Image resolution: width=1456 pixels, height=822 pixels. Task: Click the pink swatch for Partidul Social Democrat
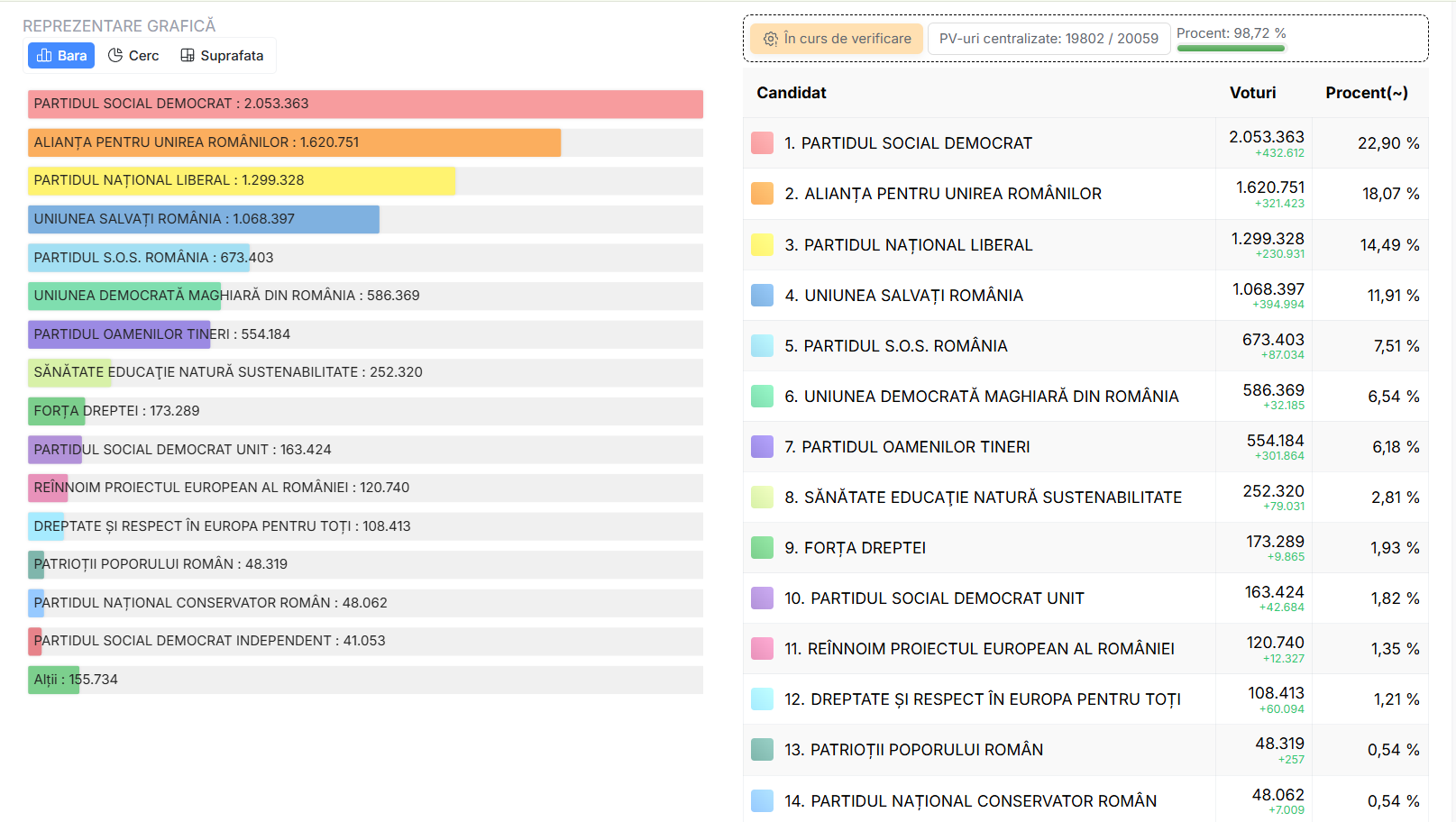pos(762,143)
